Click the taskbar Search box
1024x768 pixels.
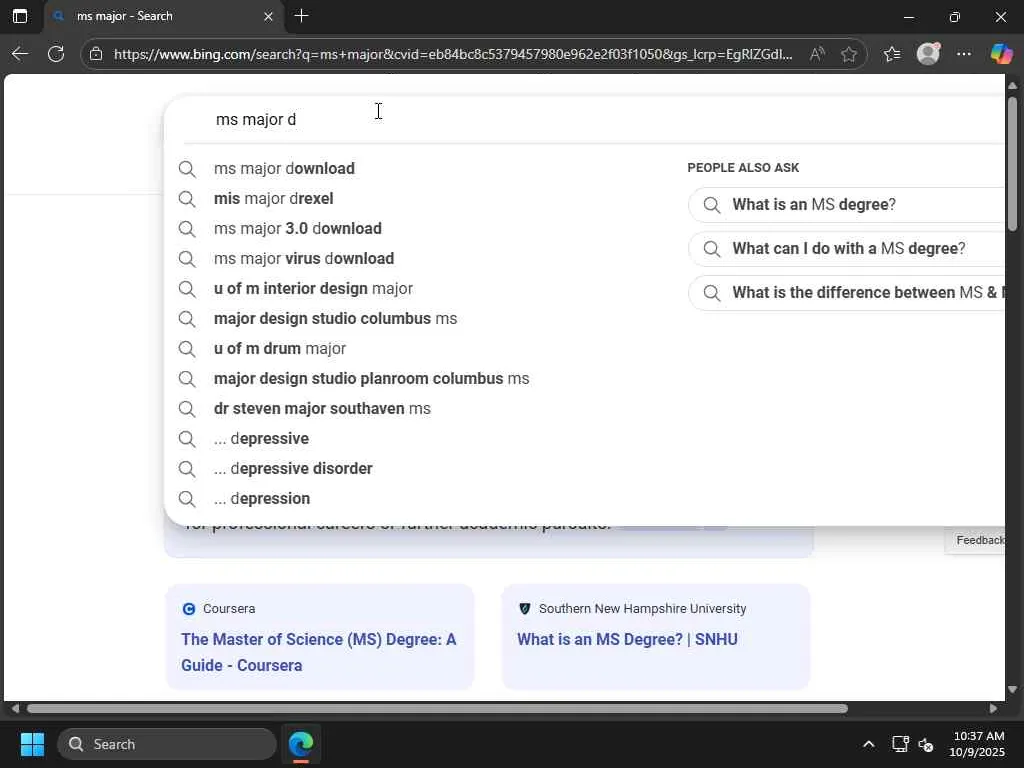(167, 744)
